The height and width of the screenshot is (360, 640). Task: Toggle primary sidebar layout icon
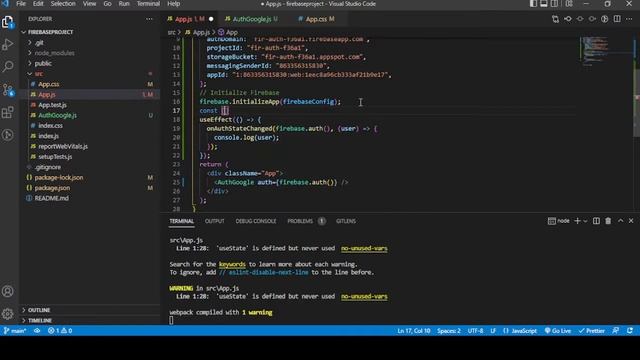pos(533,4)
